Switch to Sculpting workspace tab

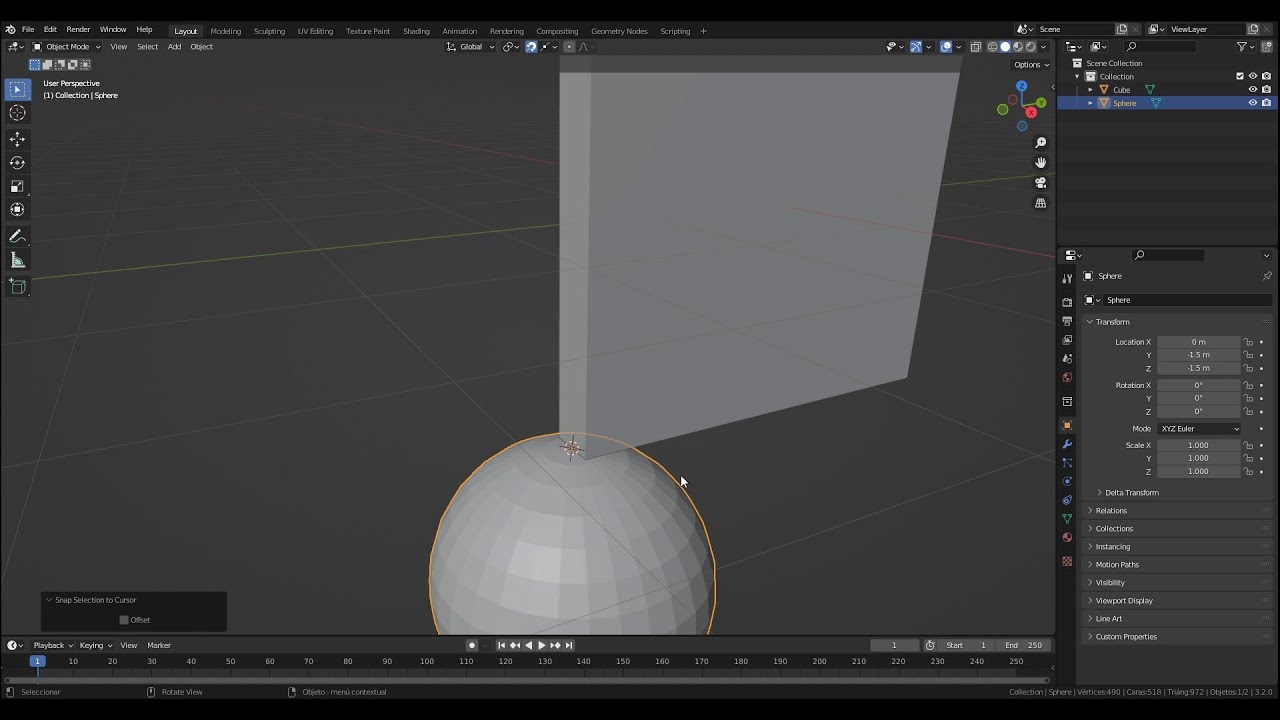pyautogui.click(x=269, y=31)
